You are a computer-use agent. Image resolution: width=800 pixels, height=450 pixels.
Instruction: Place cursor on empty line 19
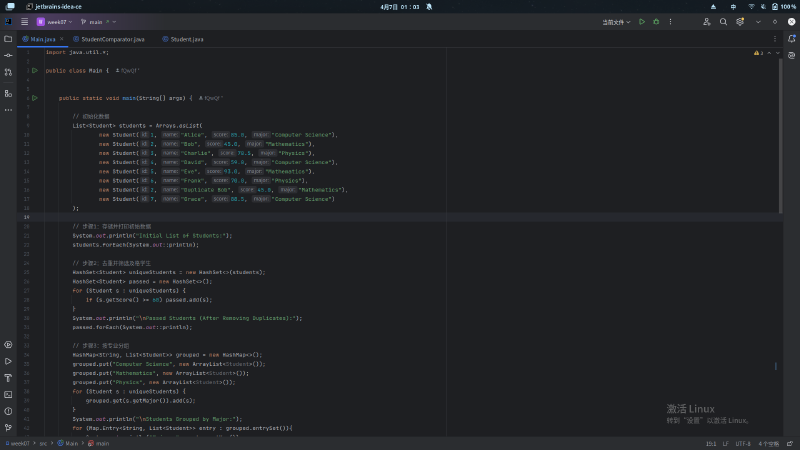click(x=413, y=217)
